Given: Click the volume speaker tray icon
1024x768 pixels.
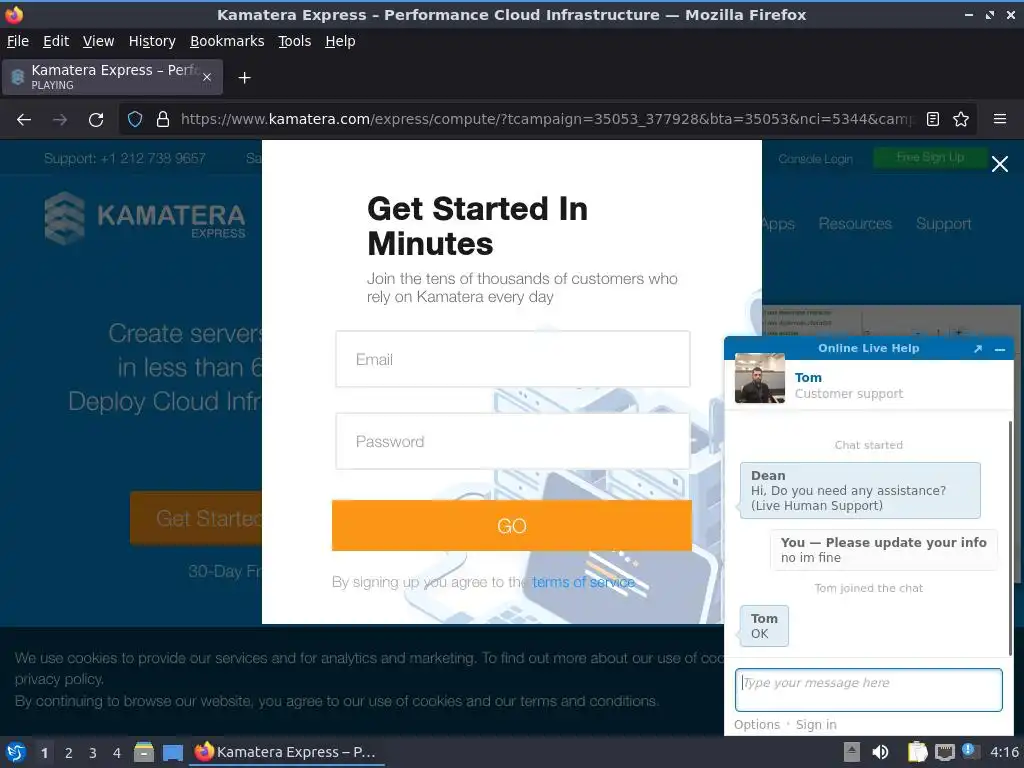Looking at the screenshot, I should click(x=880, y=752).
